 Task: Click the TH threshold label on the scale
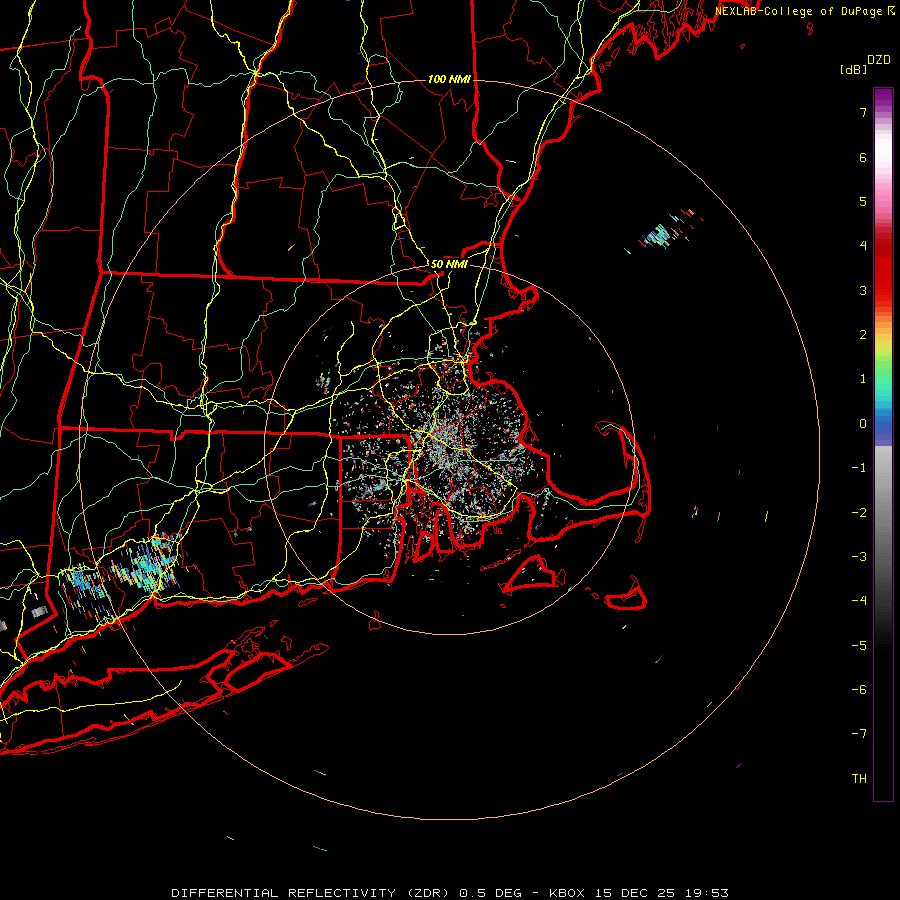[x=859, y=779]
